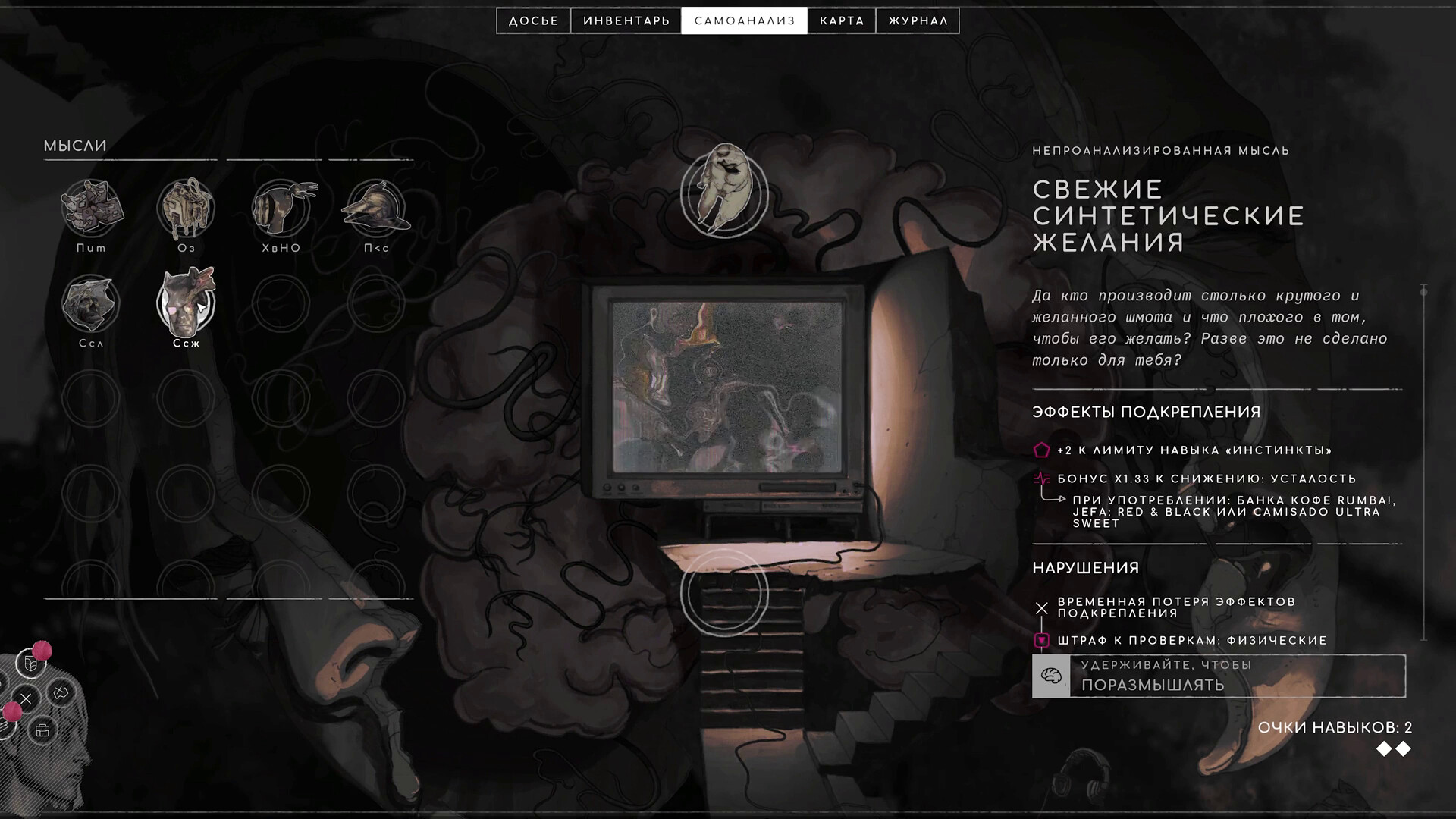Click the «Свежие синтетические желания» title
The width and height of the screenshot is (1456, 819).
(x=1168, y=216)
